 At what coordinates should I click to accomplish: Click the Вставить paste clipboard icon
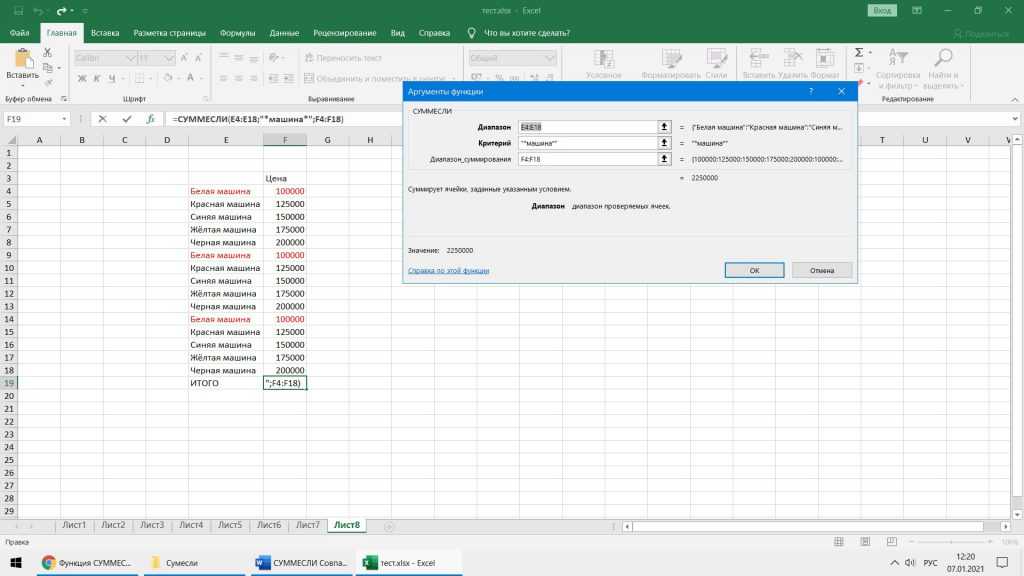pos(23,59)
